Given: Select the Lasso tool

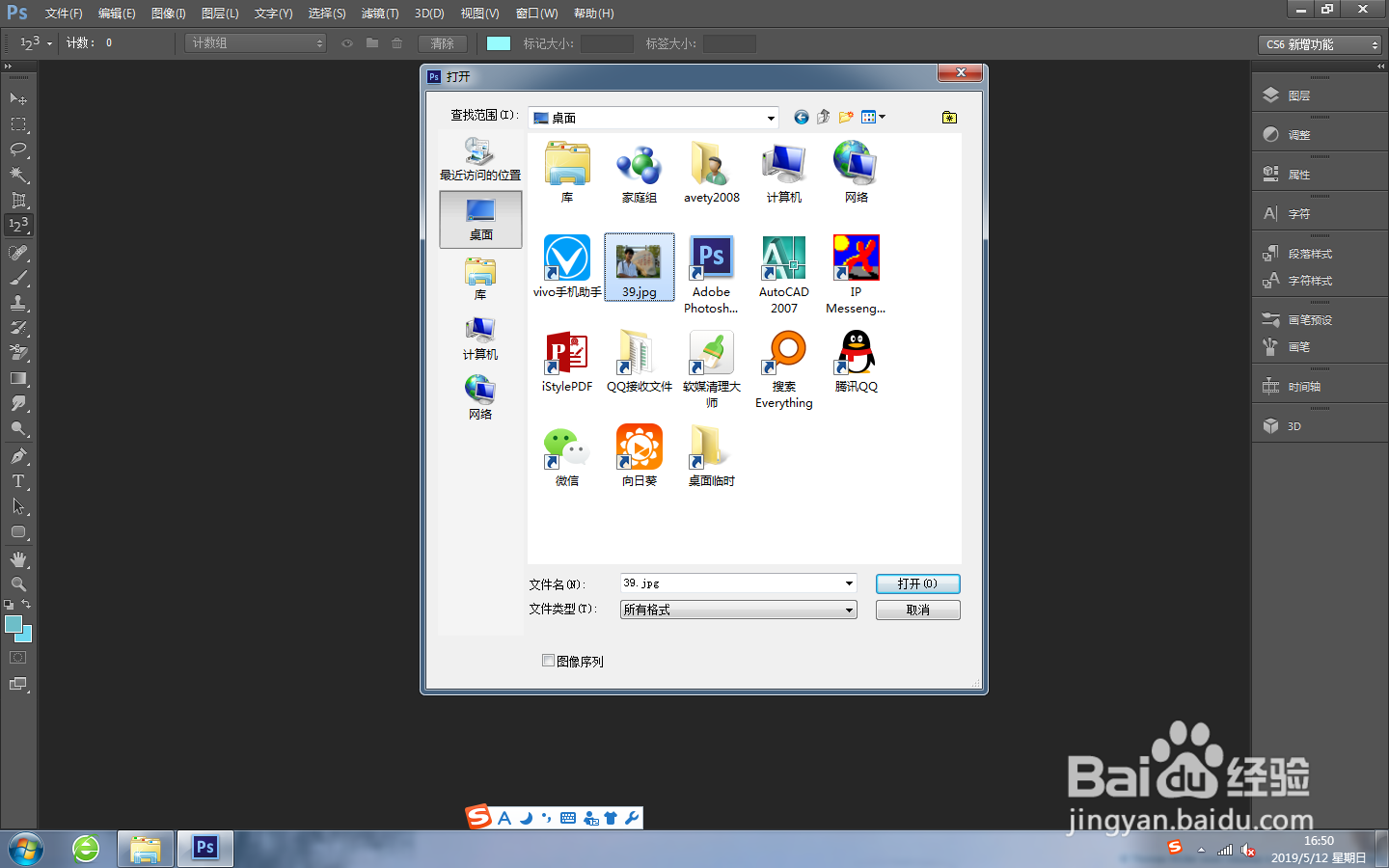Looking at the screenshot, I should point(18,149).
